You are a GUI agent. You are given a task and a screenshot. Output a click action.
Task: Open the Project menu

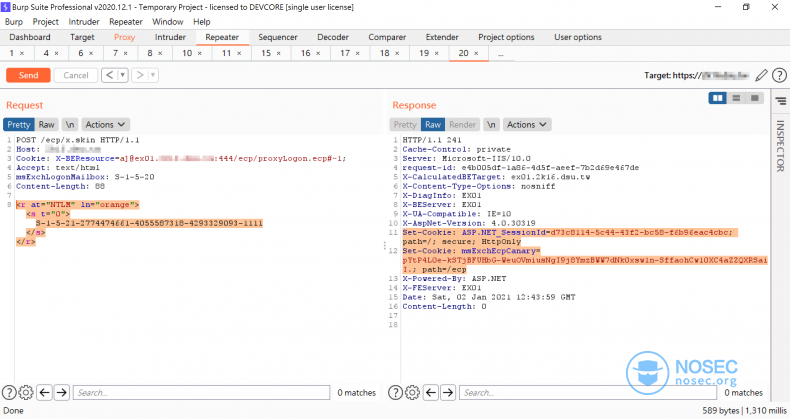(45, 22)
